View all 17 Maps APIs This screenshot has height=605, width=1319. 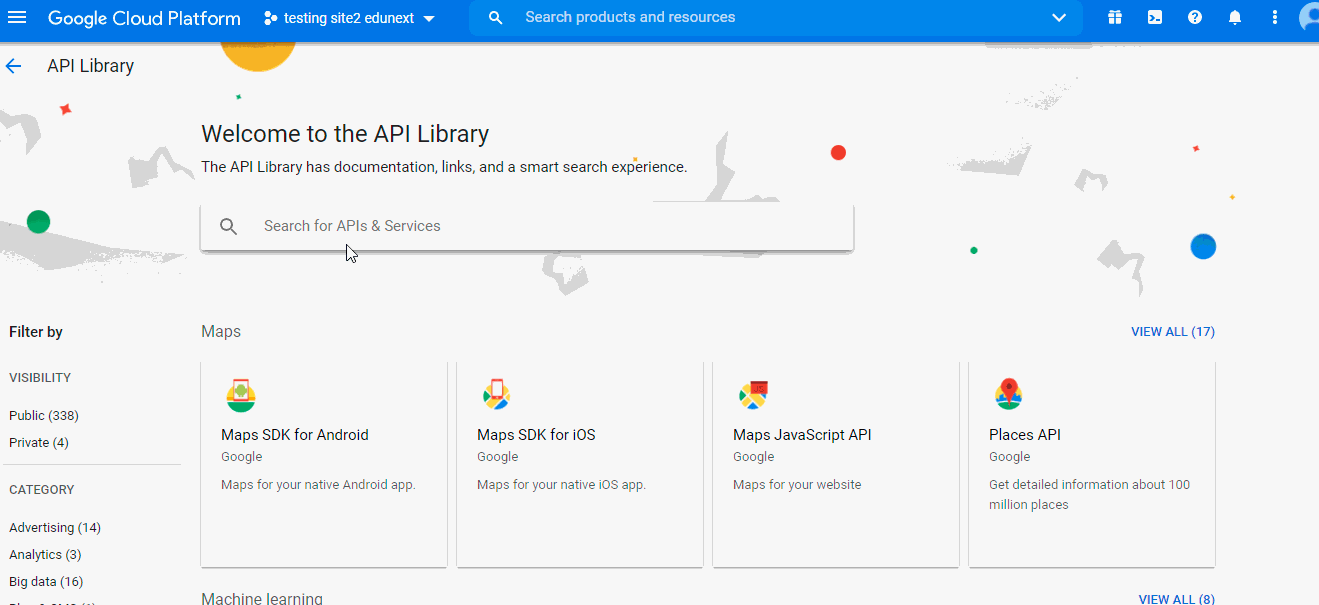click(x=1173, y=332)
